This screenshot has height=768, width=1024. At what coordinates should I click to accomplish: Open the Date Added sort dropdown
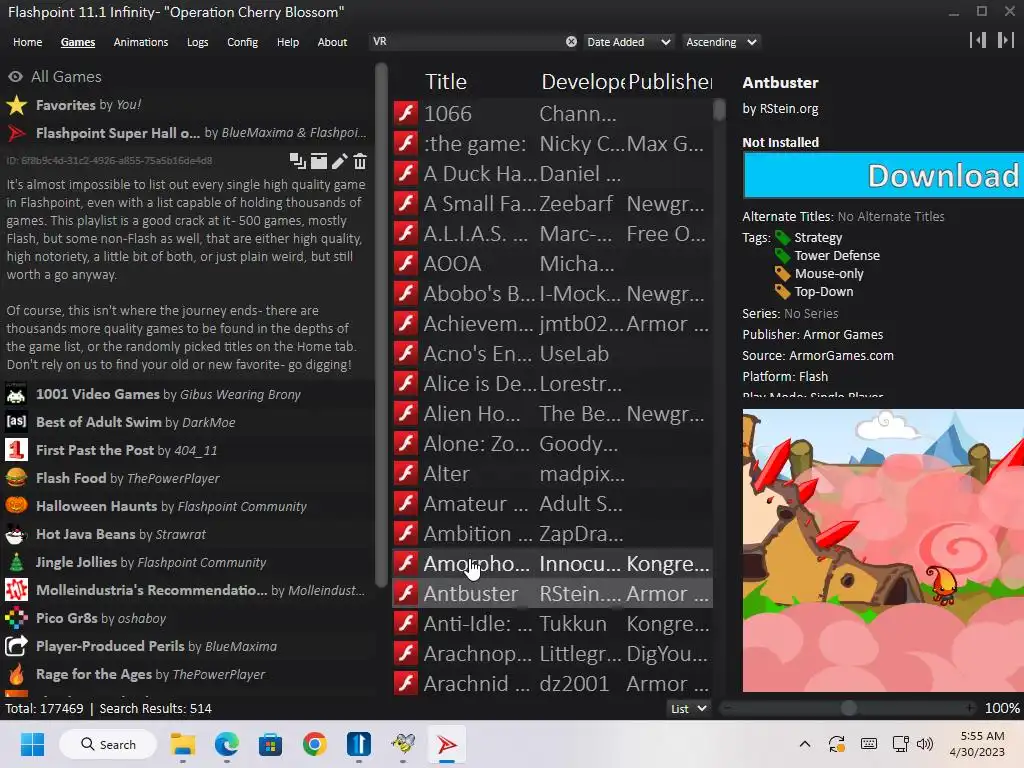[x=628, y=42]
